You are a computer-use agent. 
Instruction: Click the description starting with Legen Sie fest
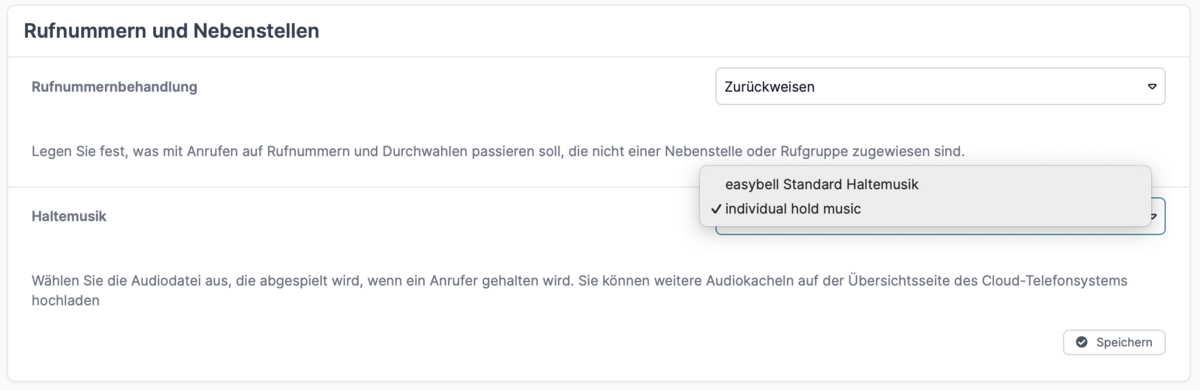tap(498, 152)
